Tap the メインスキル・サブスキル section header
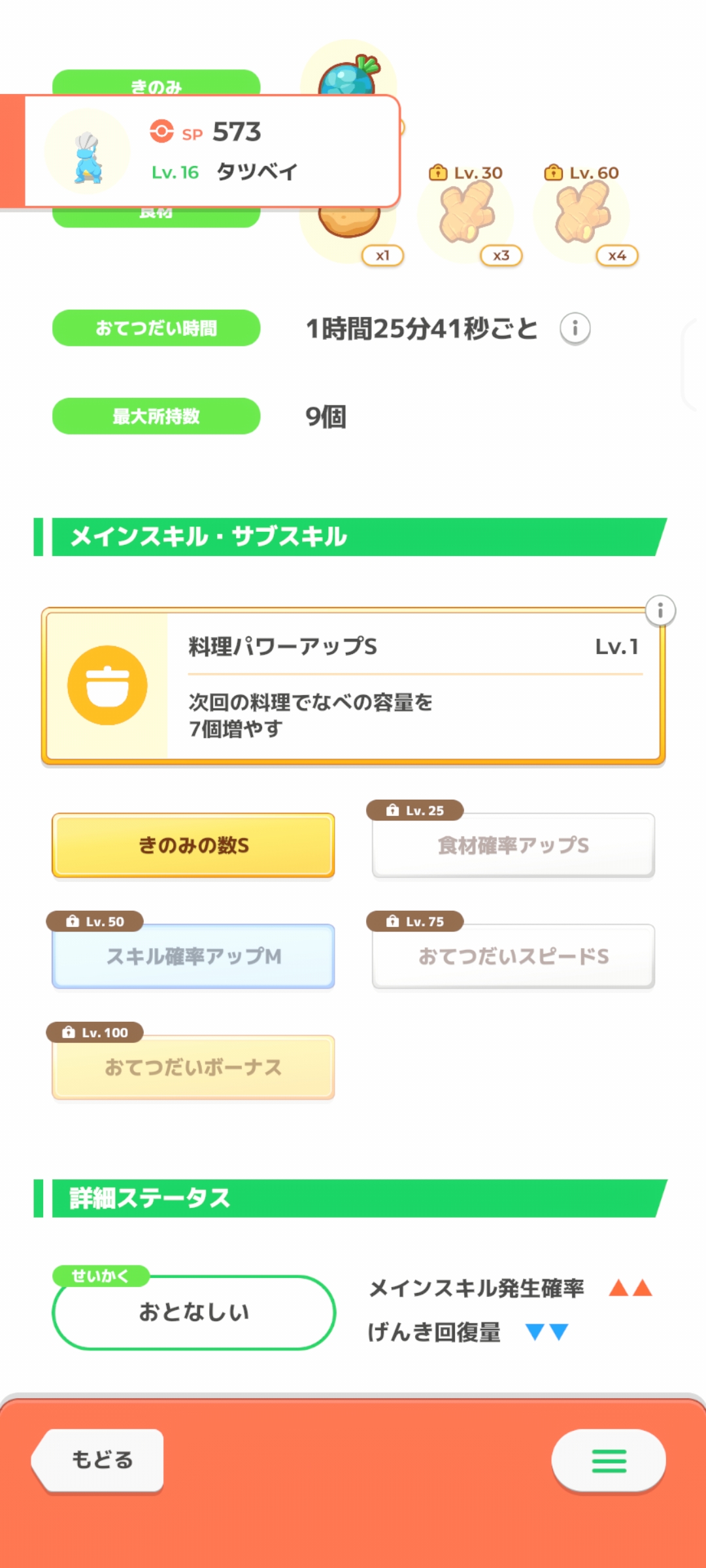The width and height of the screenshot is (706, 1568). click(353, 537)
